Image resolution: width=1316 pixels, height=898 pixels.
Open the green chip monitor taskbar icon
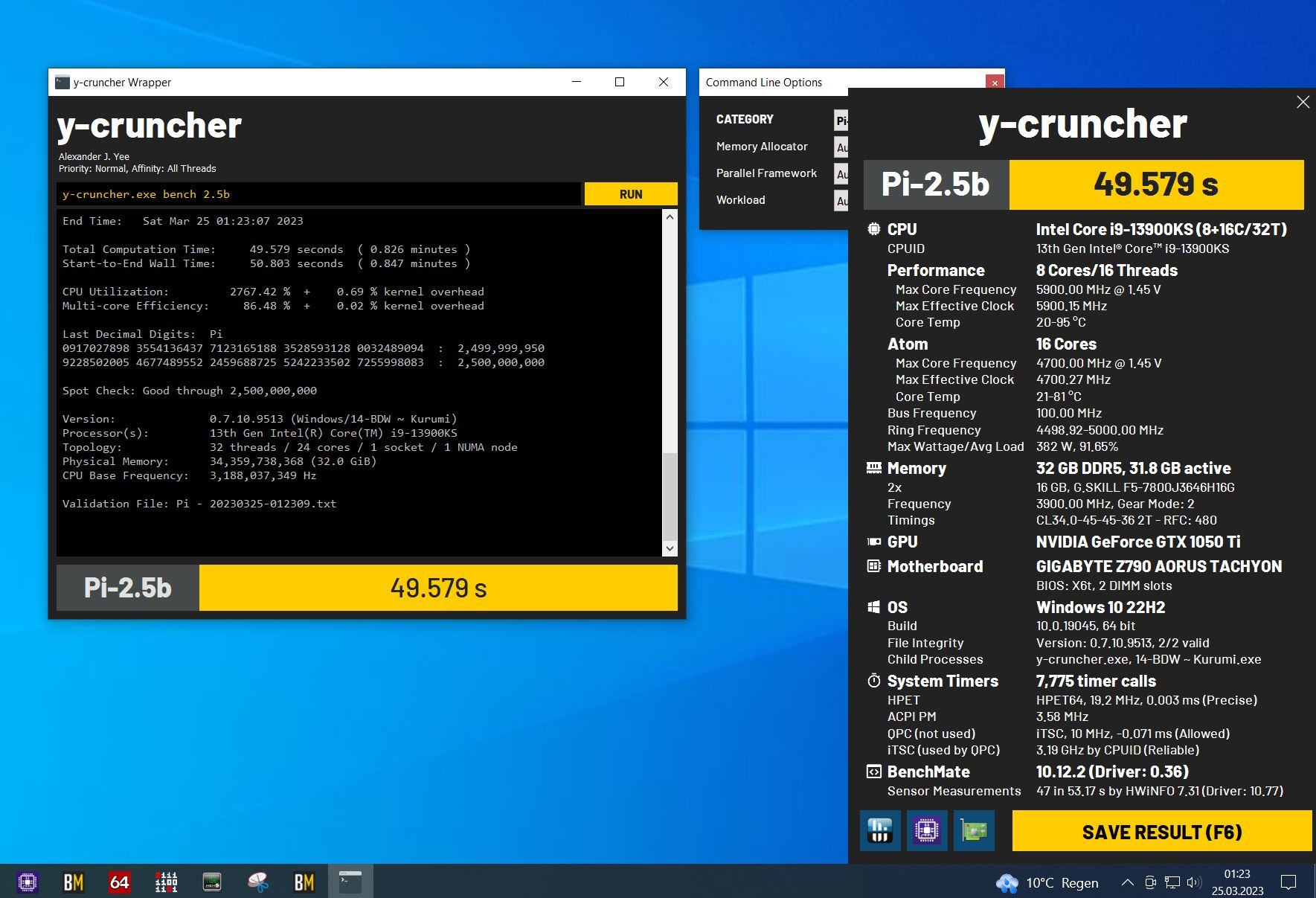click(212, 882)
